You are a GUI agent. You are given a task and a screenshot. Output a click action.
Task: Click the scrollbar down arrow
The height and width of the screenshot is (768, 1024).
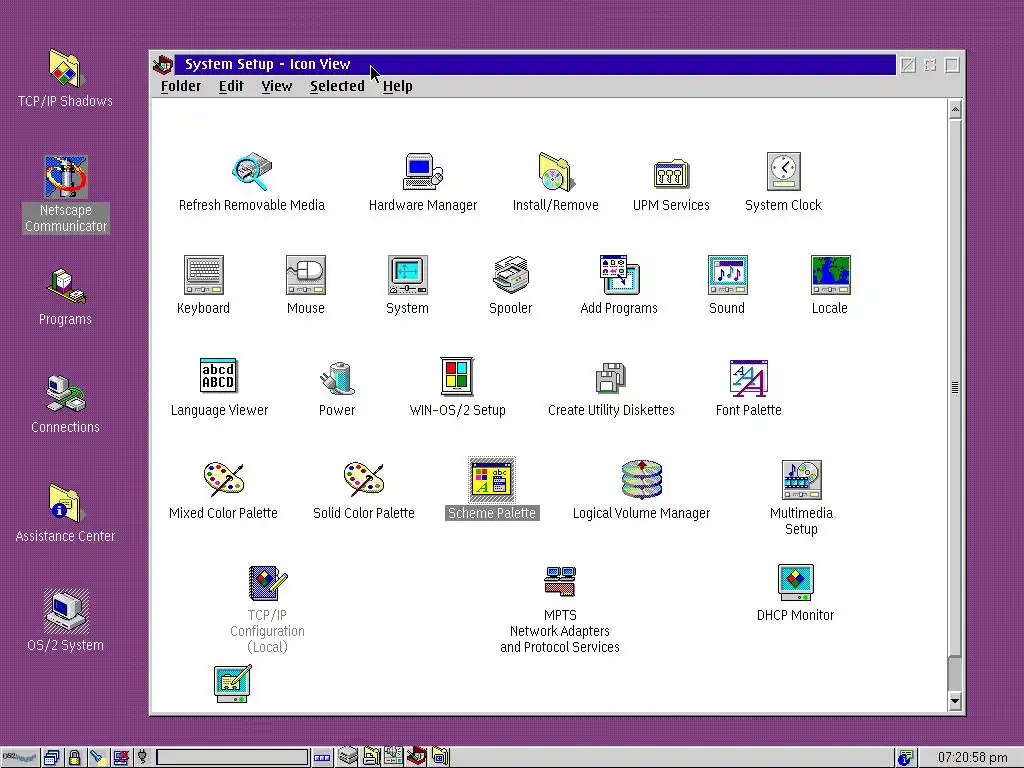[x=955, y=701]
